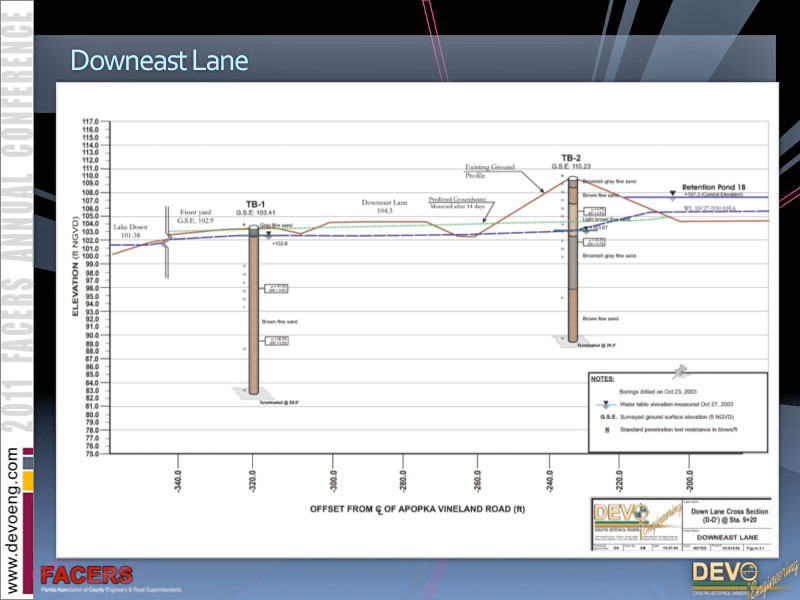Viewport: 800px width, 600px height.
Task: Click the TB-2 boring column
Action: pyautogui.click(x=573, y=260)
